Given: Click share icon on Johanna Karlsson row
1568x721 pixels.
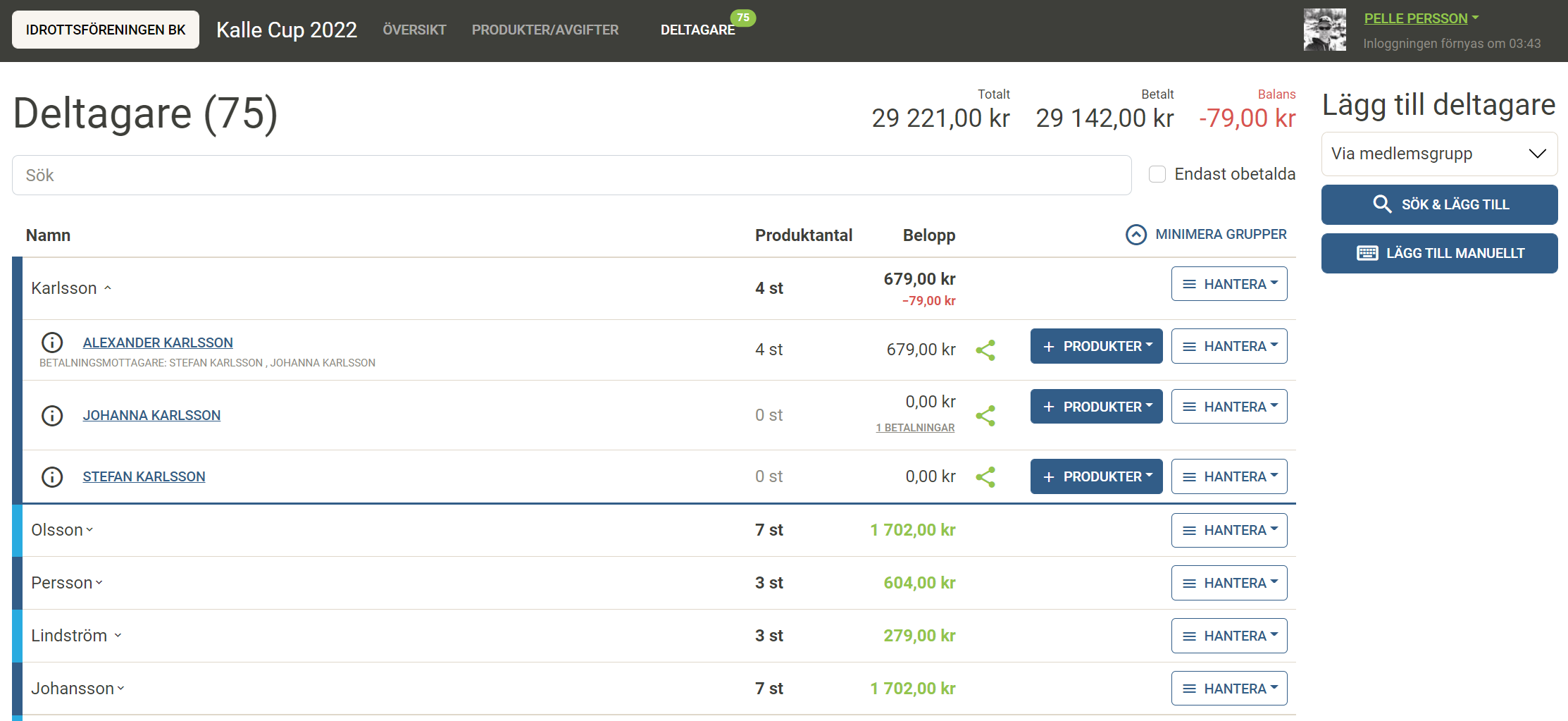Looking at the screenshot, I should 985,416.
